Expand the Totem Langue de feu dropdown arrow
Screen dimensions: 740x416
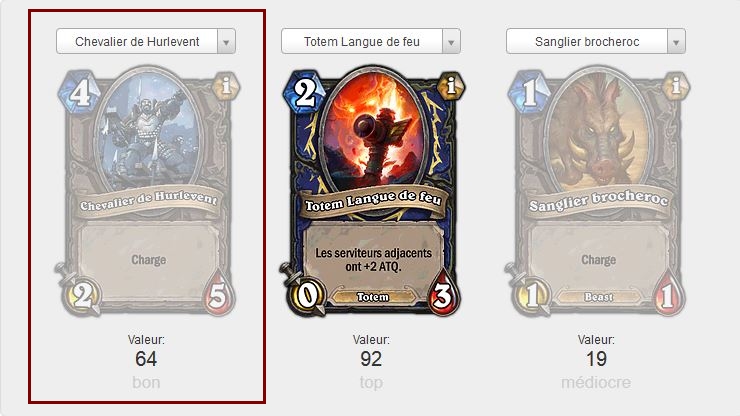click(451, 42)
